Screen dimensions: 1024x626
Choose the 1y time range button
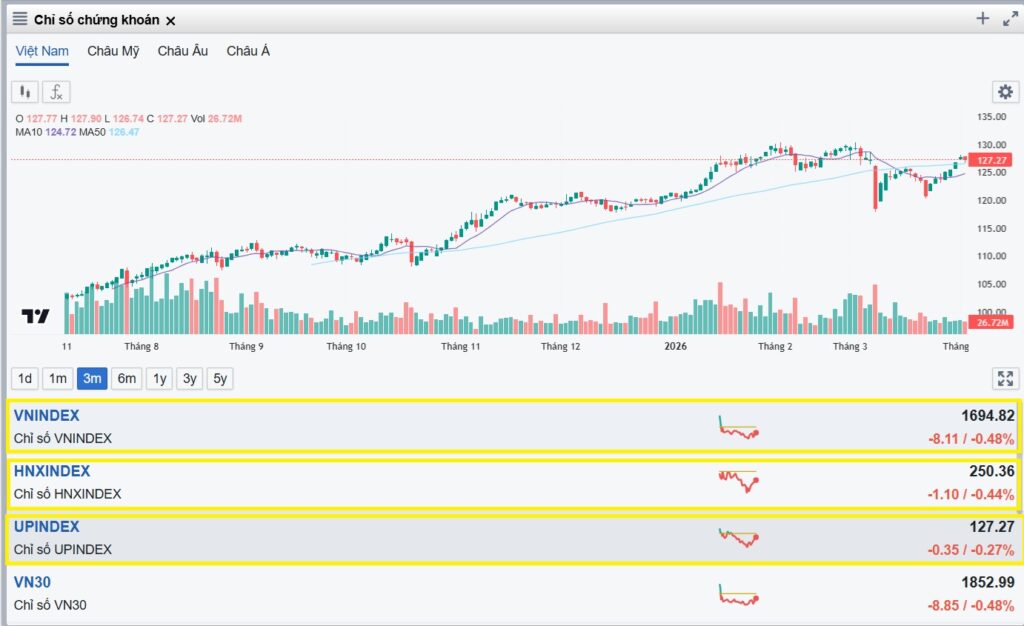point(159,379)
